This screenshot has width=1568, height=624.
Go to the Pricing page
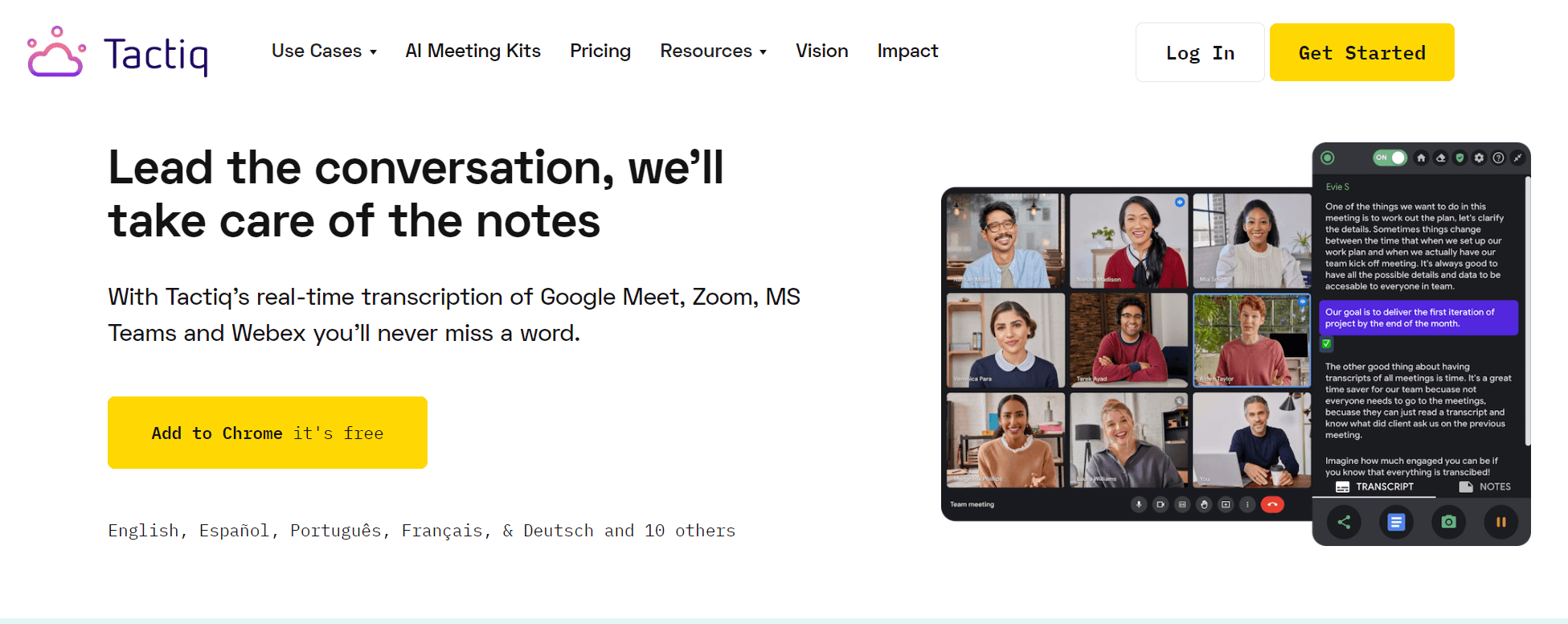(600, 51)
